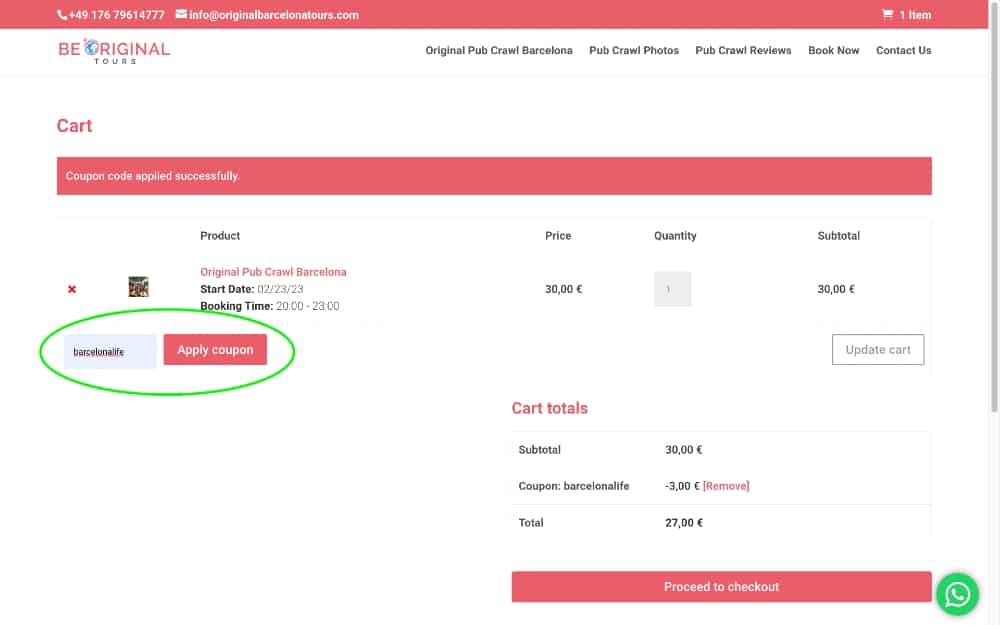
Task: Open the Original Pub Crawl Barcelona product link
Action: pyautogui.click(x=273, y=272)
